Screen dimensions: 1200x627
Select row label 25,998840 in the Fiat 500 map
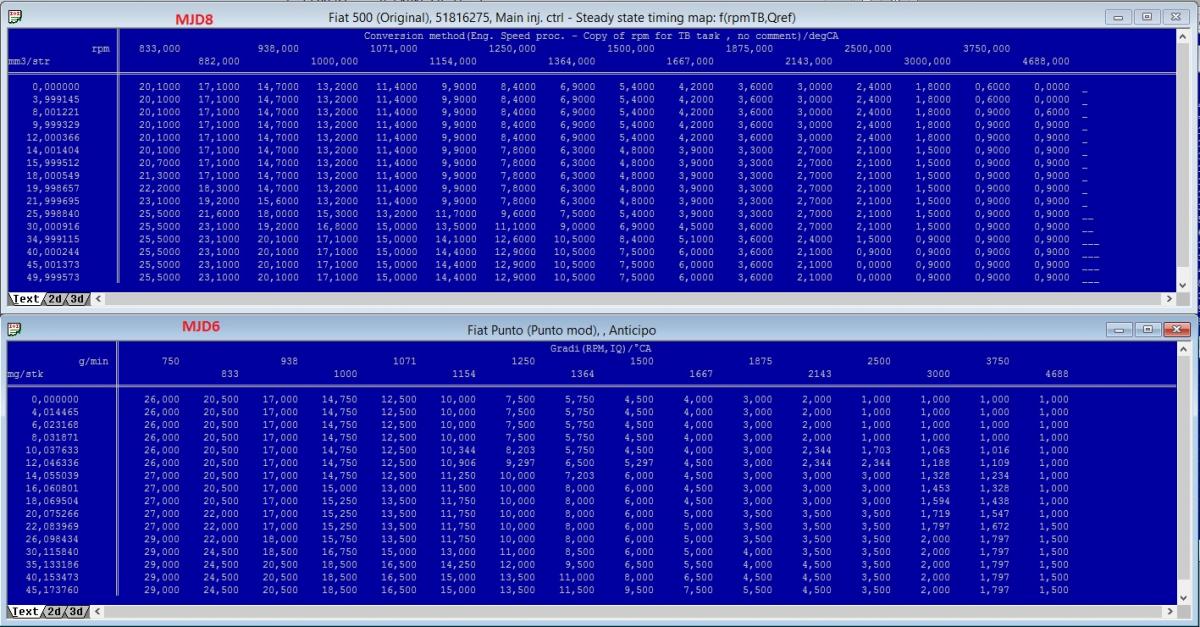pos(53,214)
